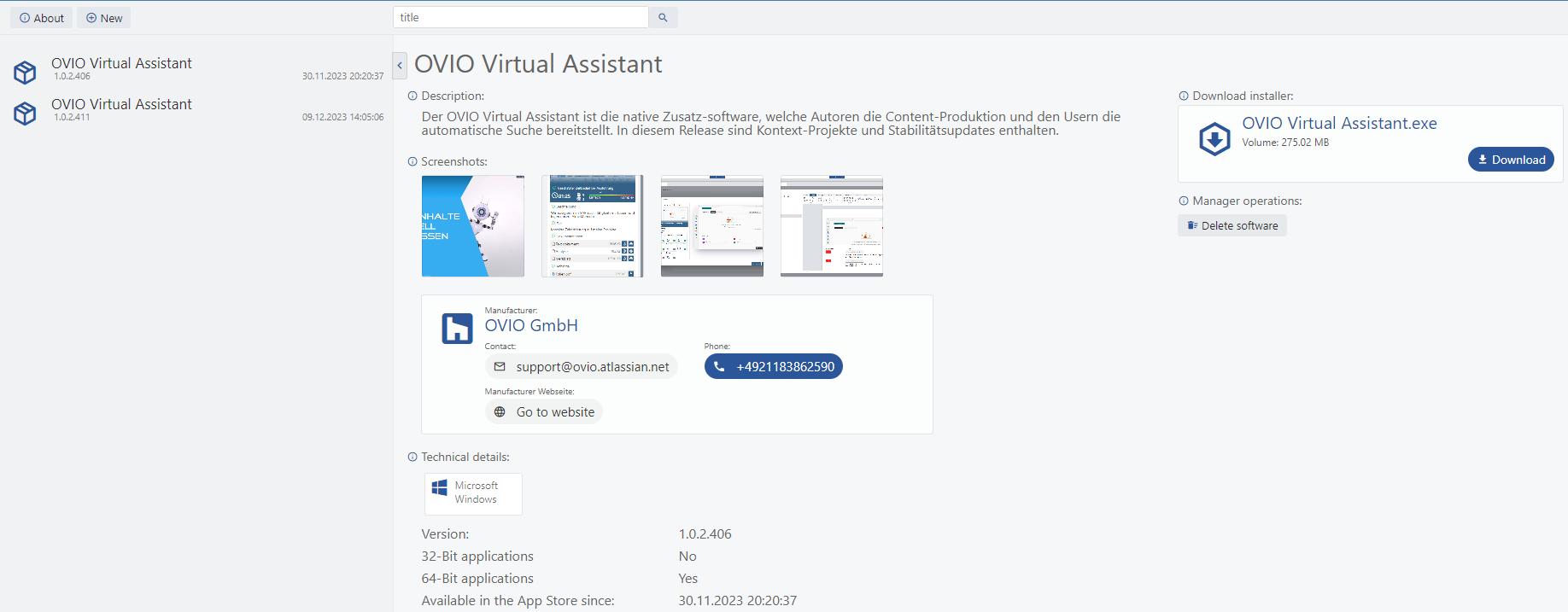Call phone number +4921183862590
The image size is (1568, 612).
pyautogui.click(x=774, y=366)
